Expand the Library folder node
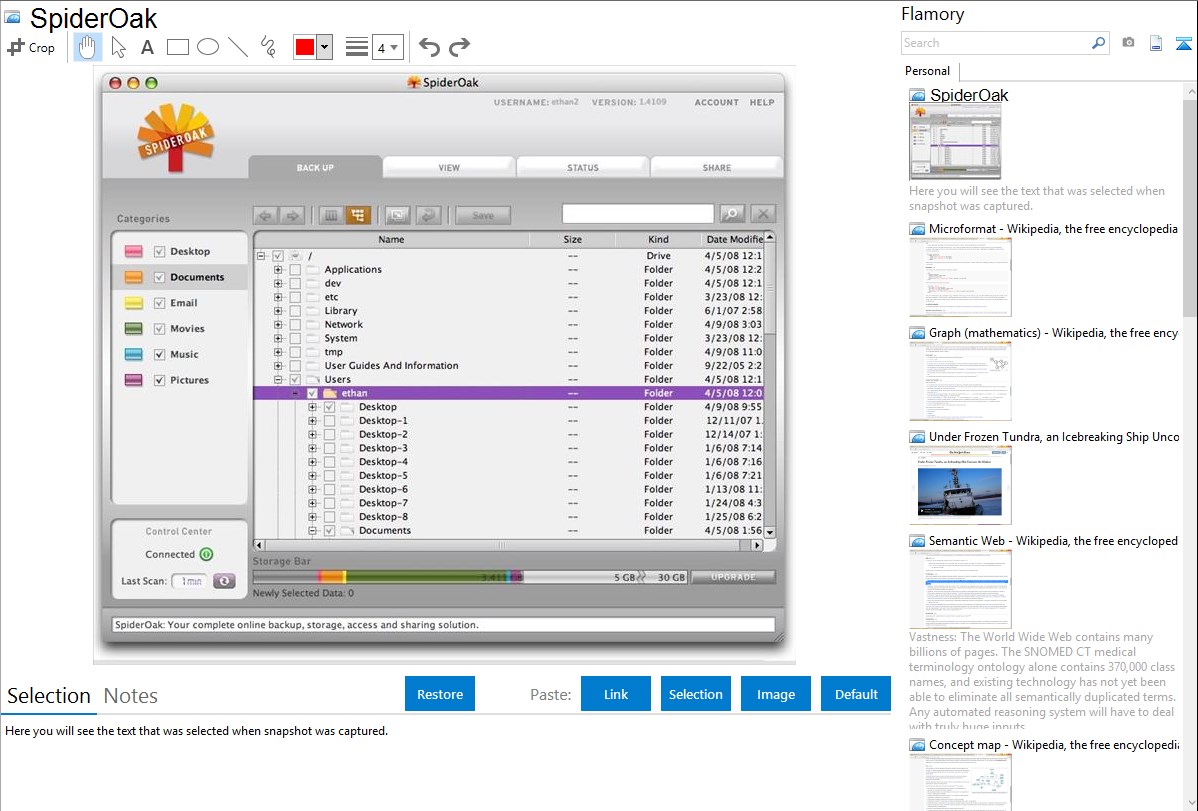The image size is (1198, 811). pyautogui.click(x=278, y=311)
